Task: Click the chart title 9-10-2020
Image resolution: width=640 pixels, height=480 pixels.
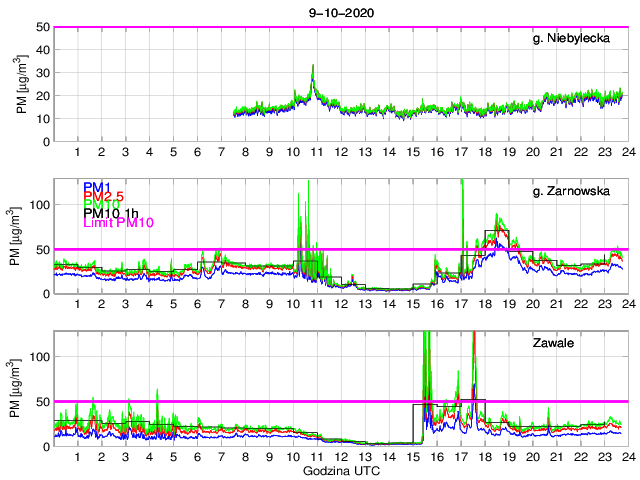Action: (341, 13)
